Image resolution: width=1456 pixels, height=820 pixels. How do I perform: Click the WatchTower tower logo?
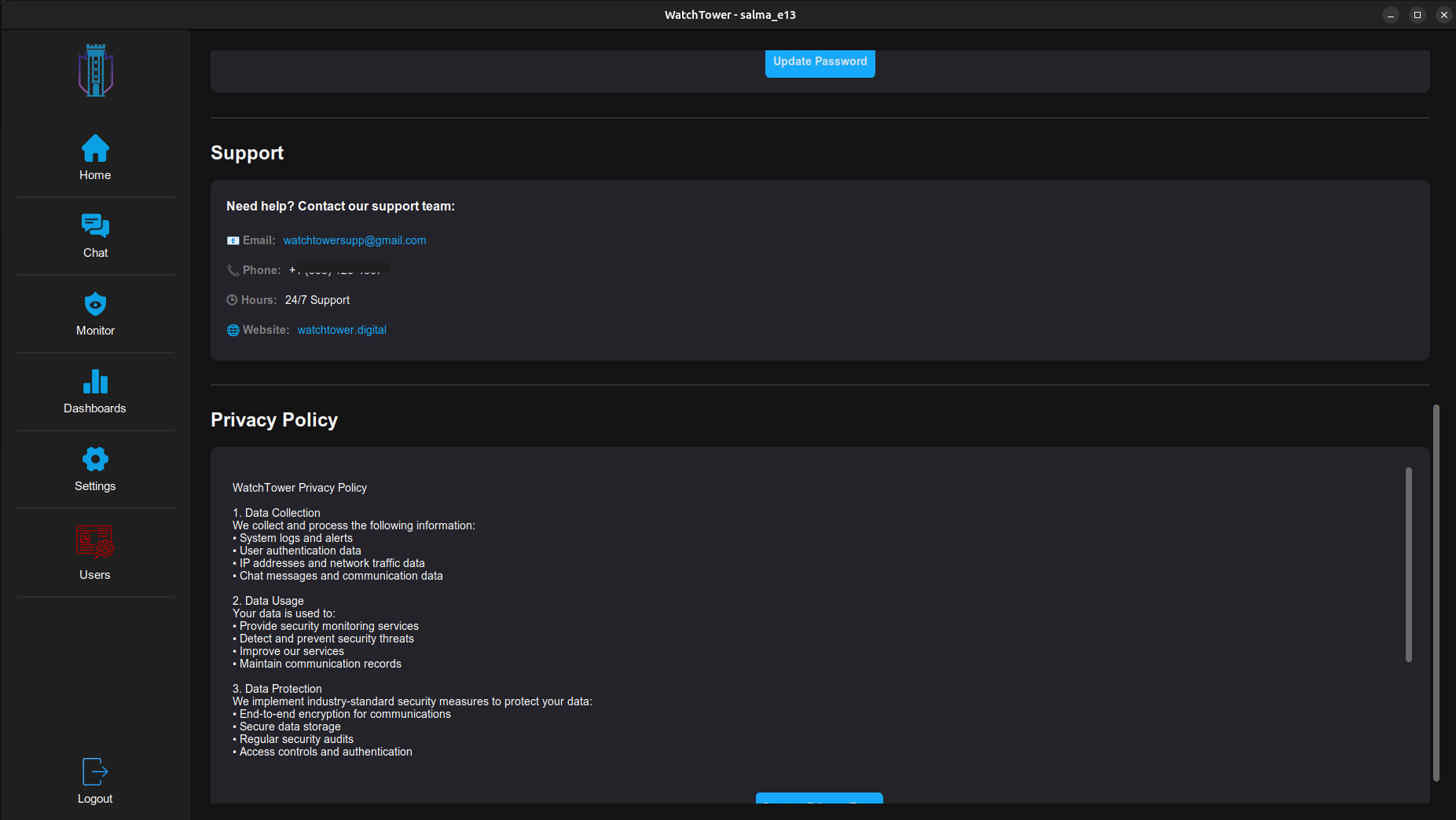click(x=96, y=70)
